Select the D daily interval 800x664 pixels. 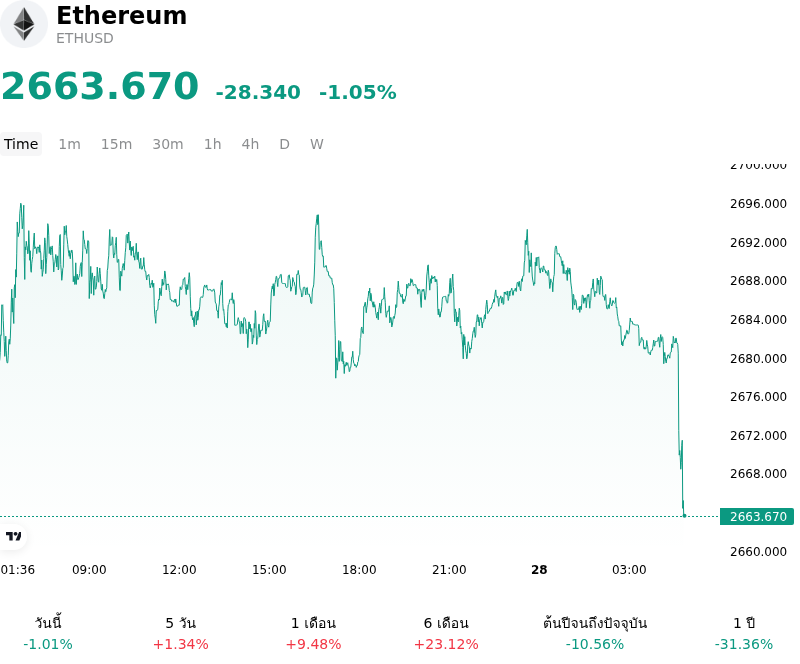pos(284,144)
